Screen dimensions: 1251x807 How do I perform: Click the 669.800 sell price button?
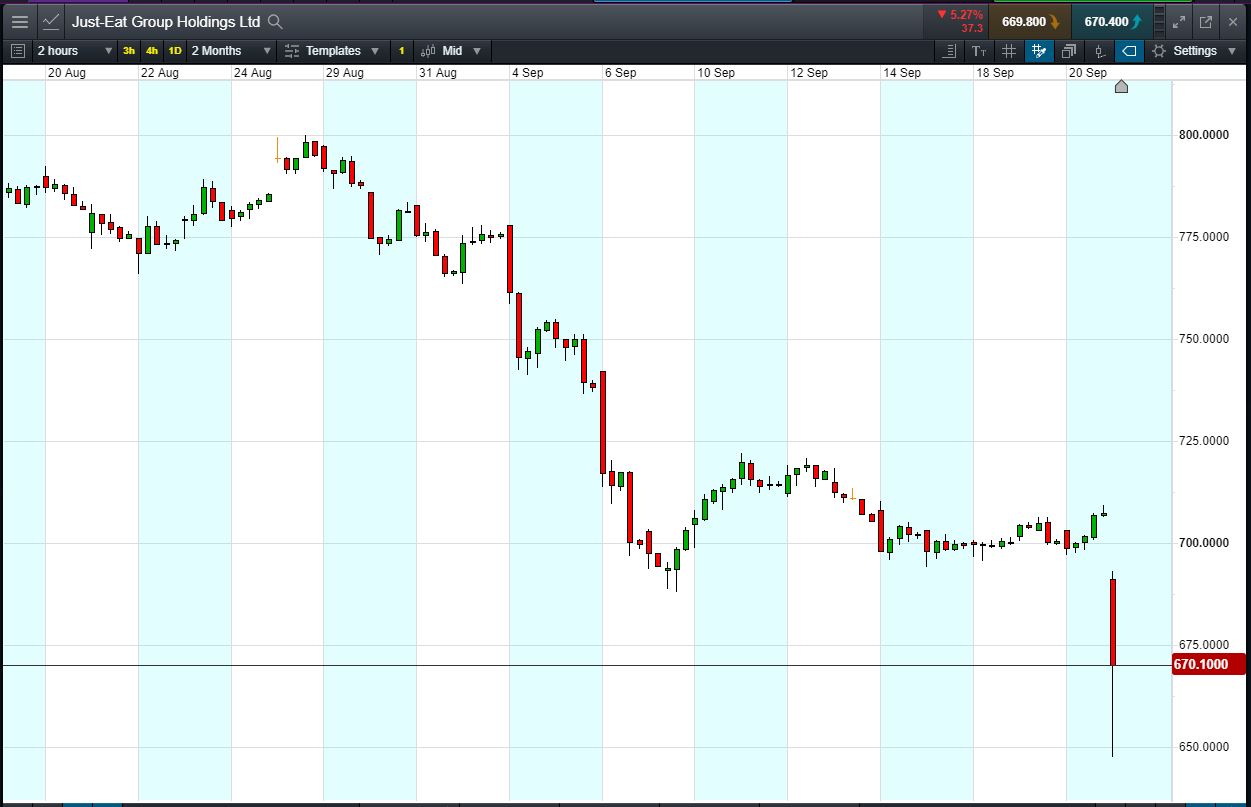click(1030, 21)
